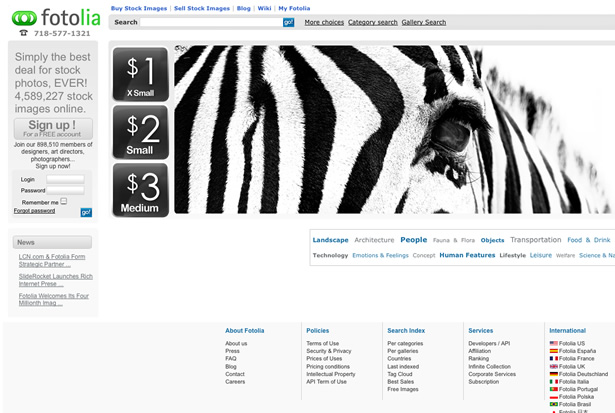Choose the Leisure category

(540, 255)
